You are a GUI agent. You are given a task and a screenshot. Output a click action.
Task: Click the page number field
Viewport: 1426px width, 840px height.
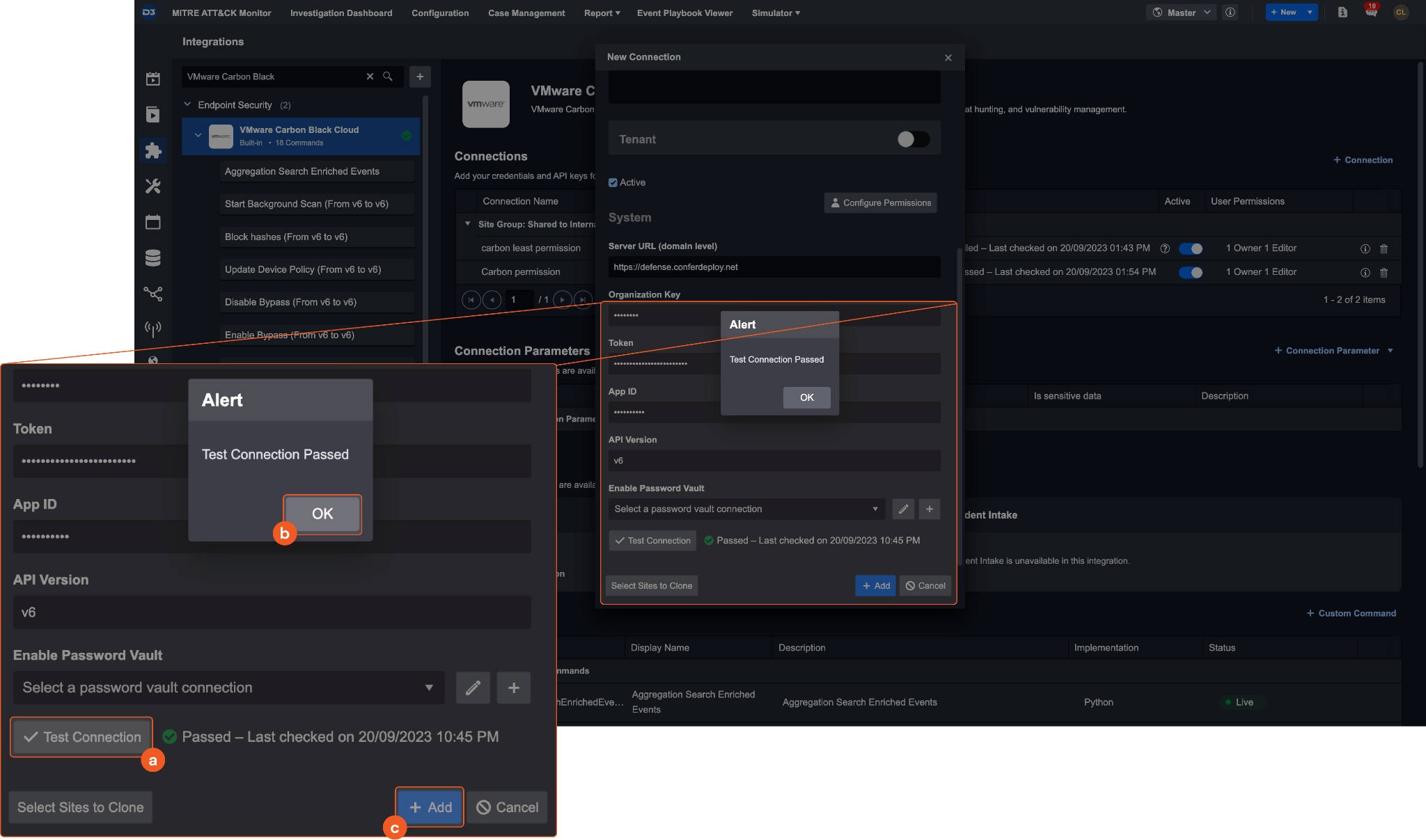tap(518, 300)
